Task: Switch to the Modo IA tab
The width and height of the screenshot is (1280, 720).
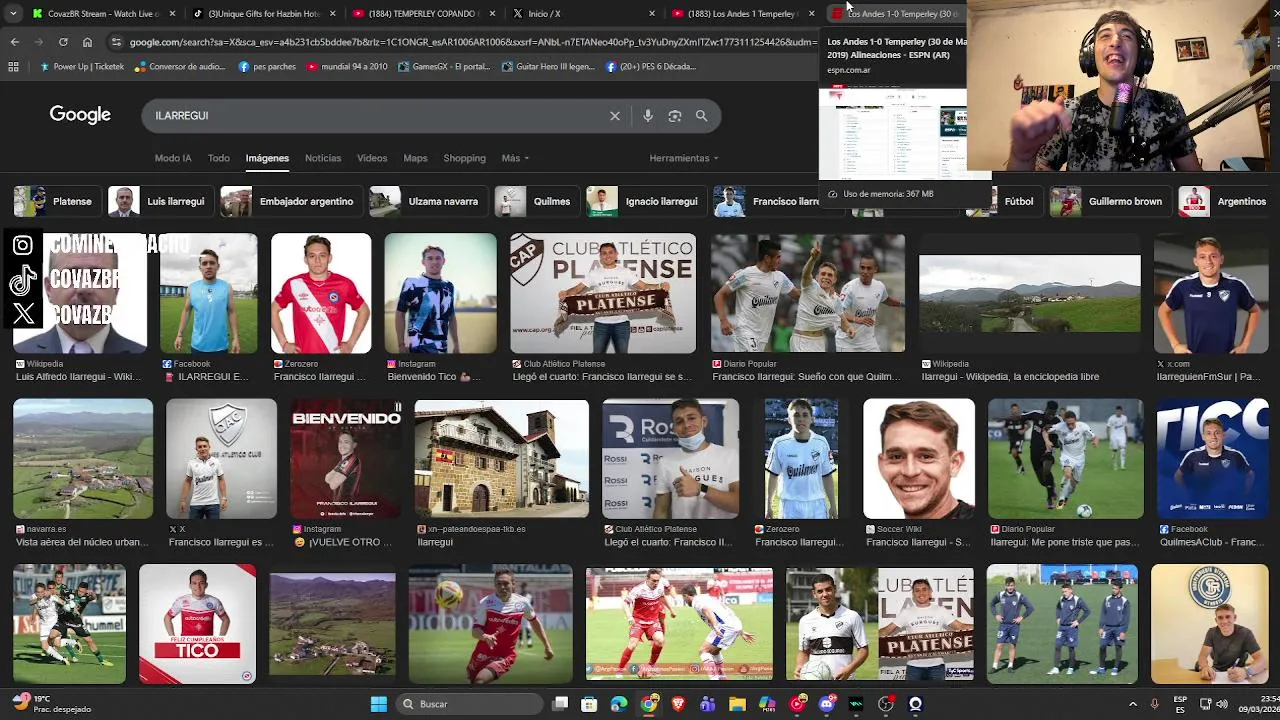Action: coord(173,158)
